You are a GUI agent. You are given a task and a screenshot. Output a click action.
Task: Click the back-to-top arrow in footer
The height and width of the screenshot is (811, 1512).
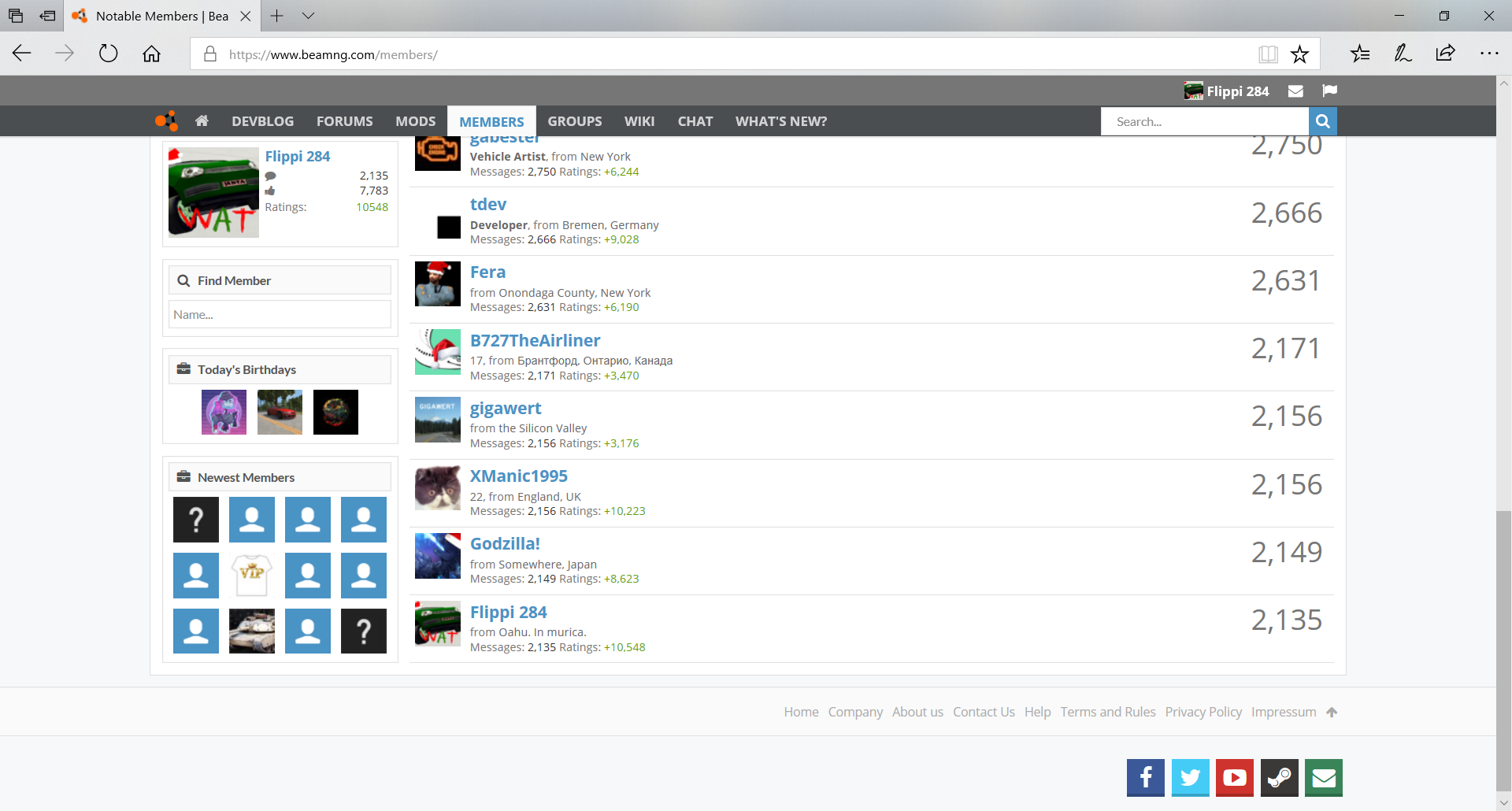click(x=1332, y=712)
